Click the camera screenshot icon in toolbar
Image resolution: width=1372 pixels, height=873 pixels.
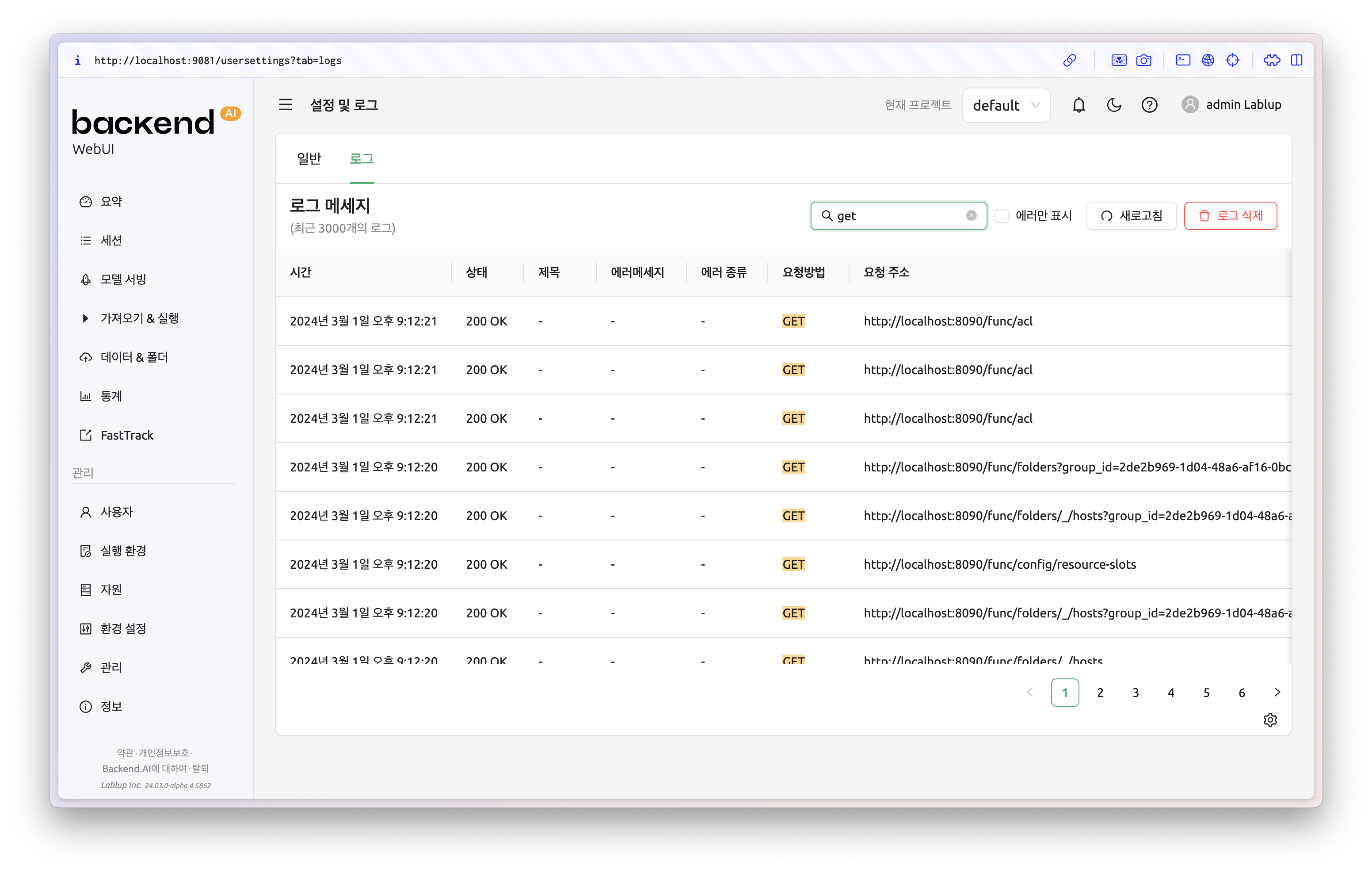(1143, 61)
